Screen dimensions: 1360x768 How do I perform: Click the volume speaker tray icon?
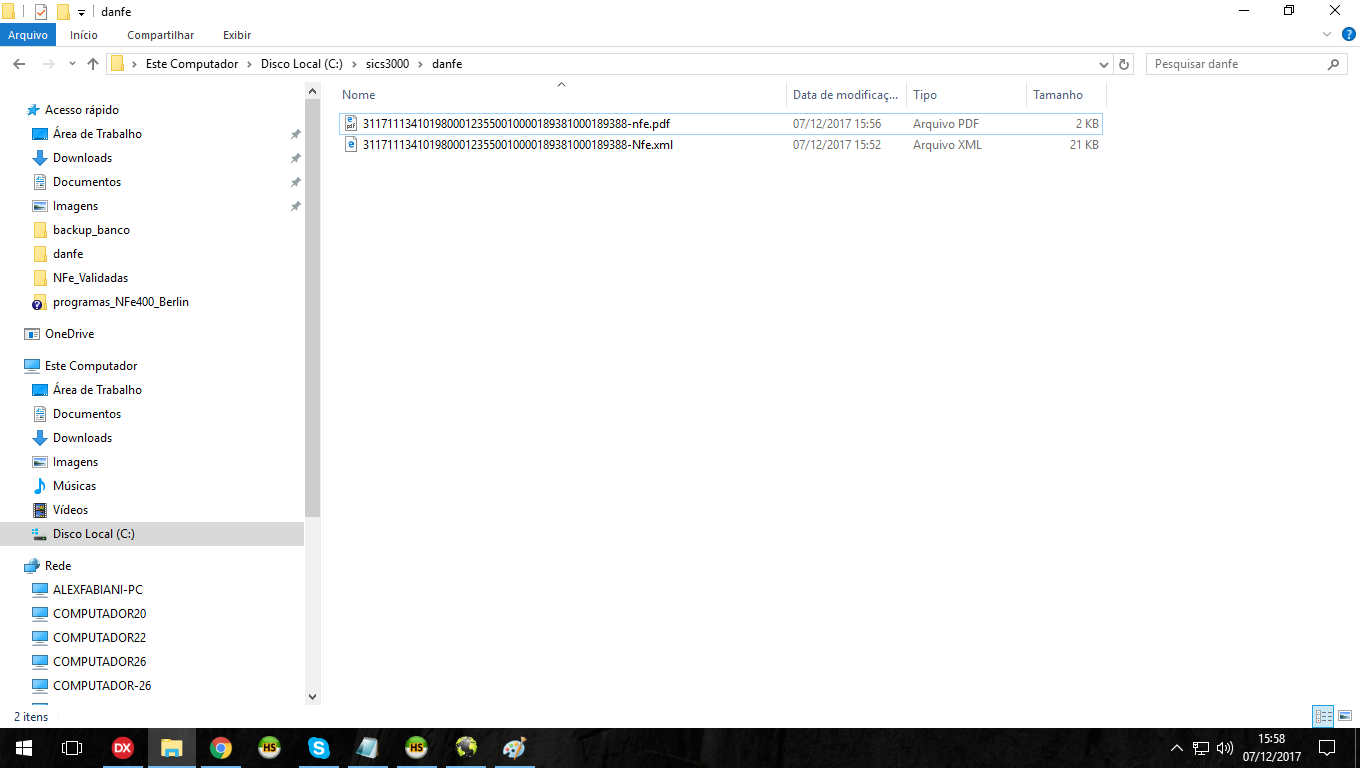click(x=1225, y=748)
